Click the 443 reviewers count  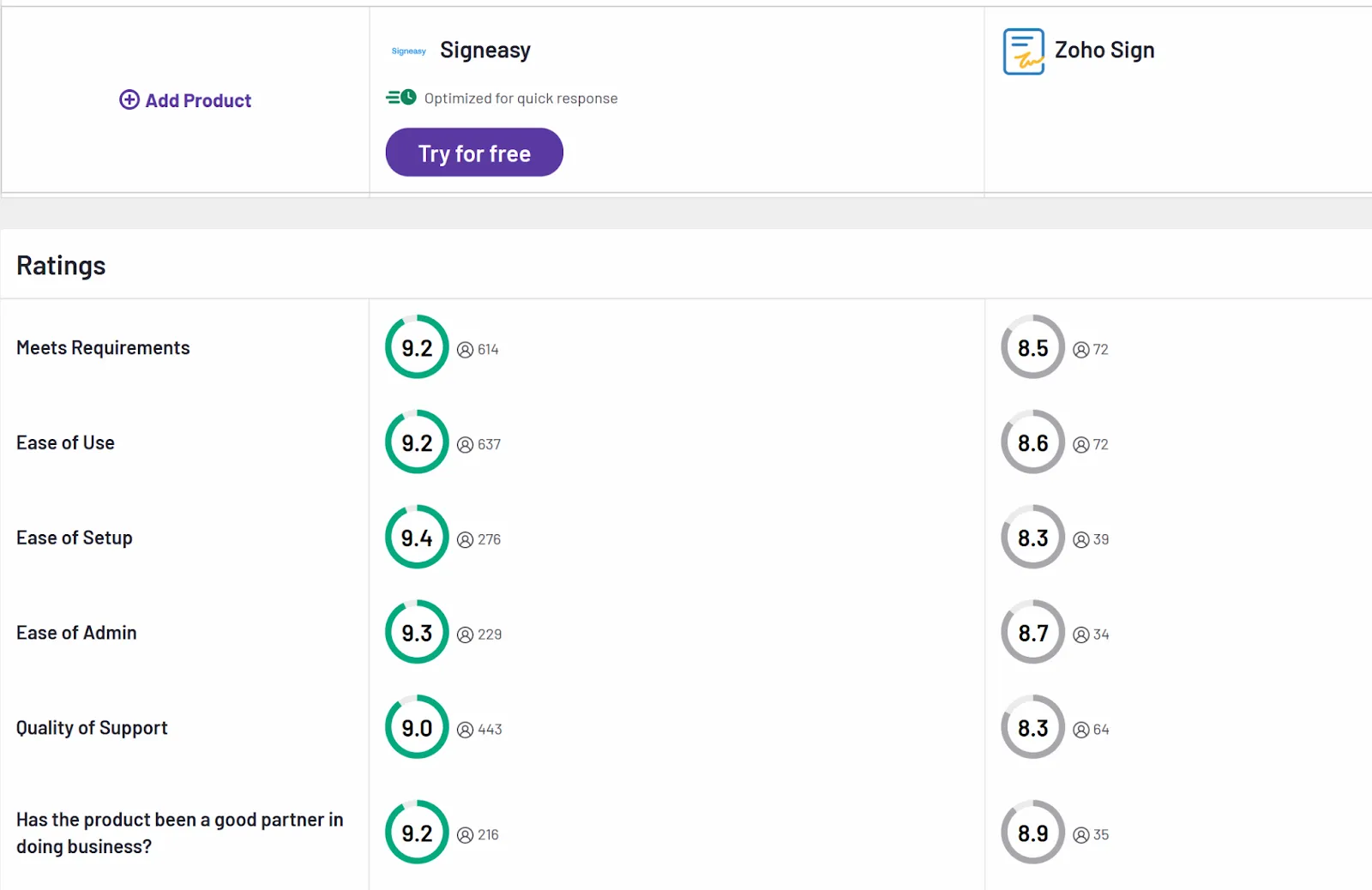[x=490, y=731]
